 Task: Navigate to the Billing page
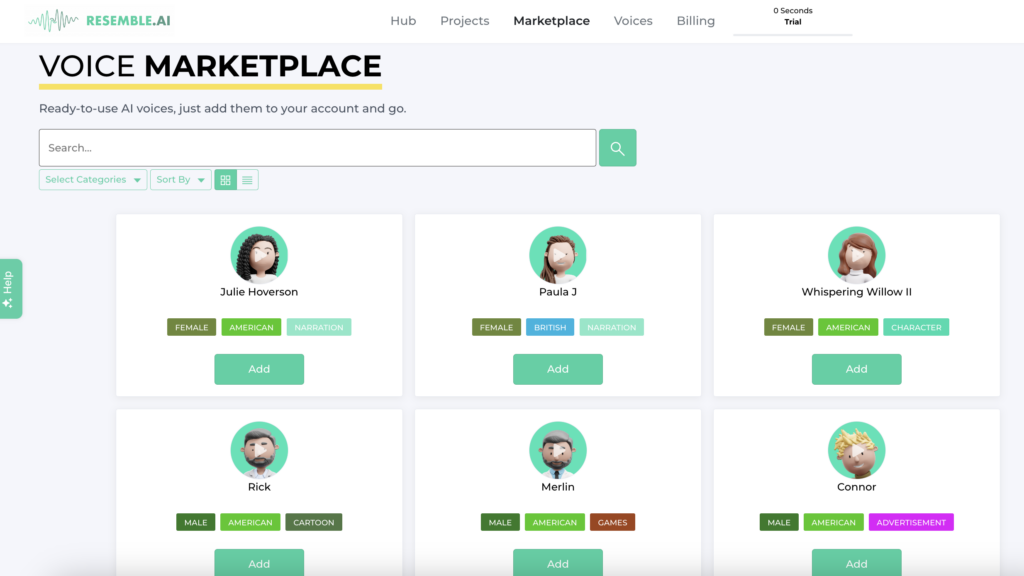(x=695, y=21)
